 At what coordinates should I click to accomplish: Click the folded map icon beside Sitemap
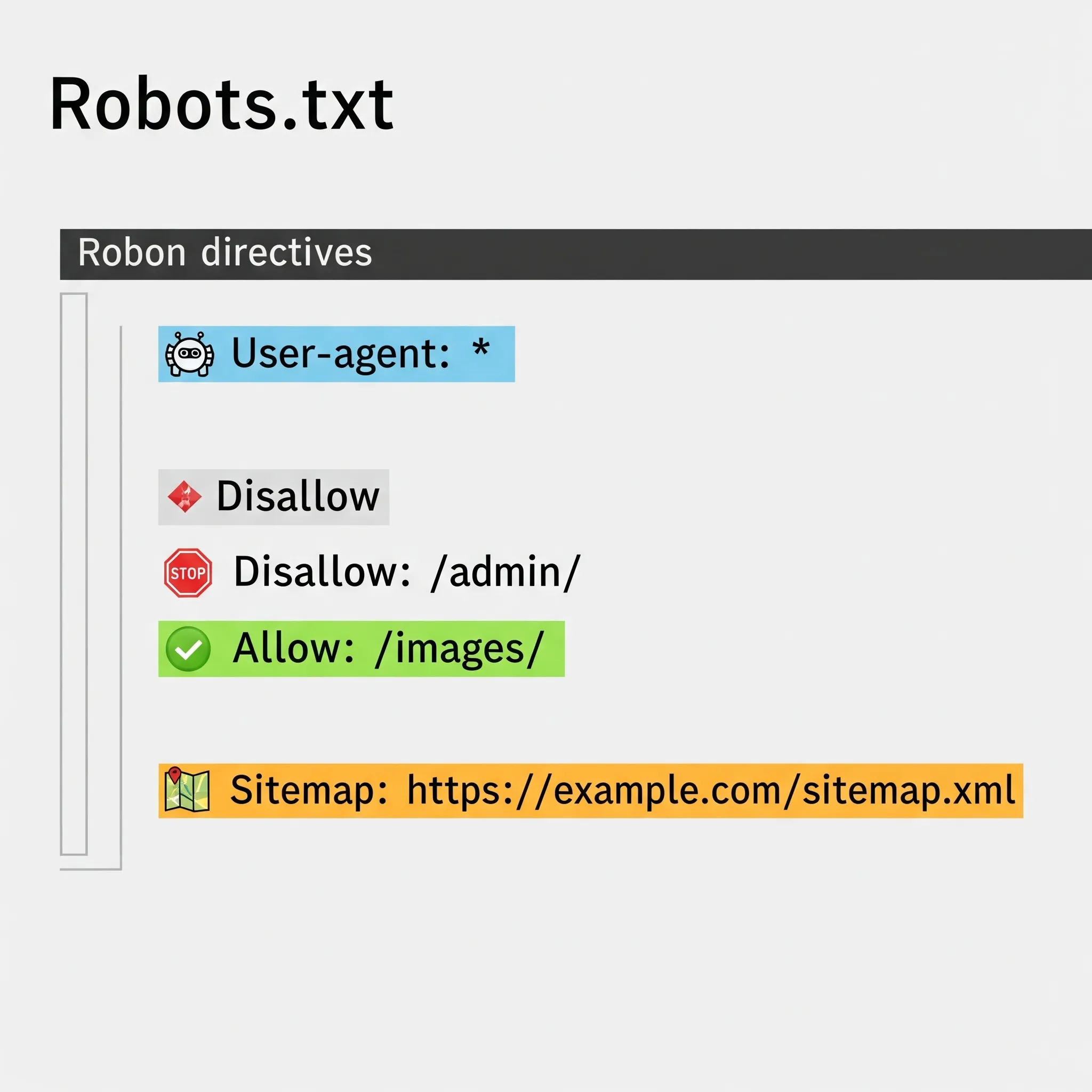click(x=187, y=790)
